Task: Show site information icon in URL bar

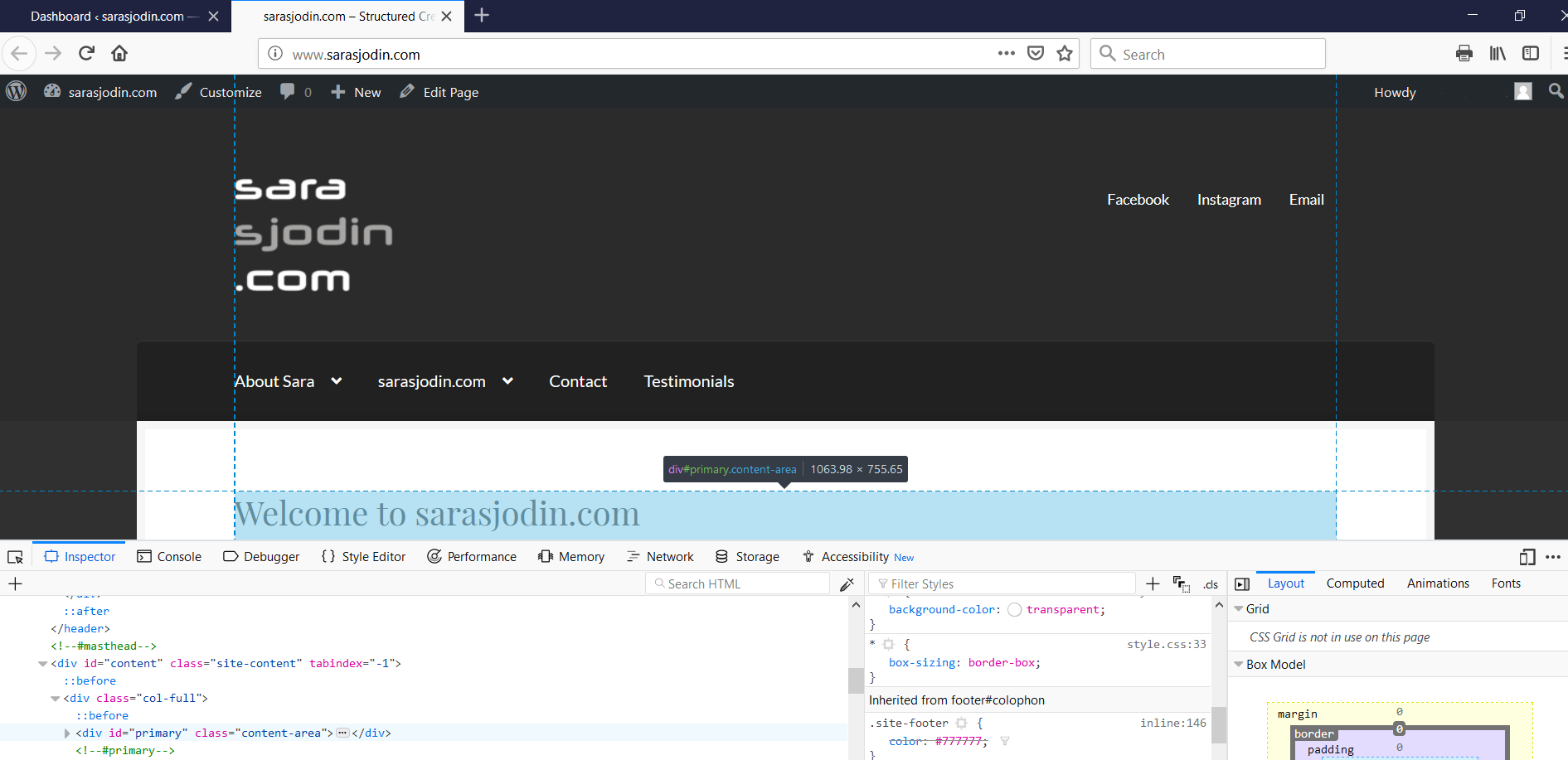Action: [275, 54]
